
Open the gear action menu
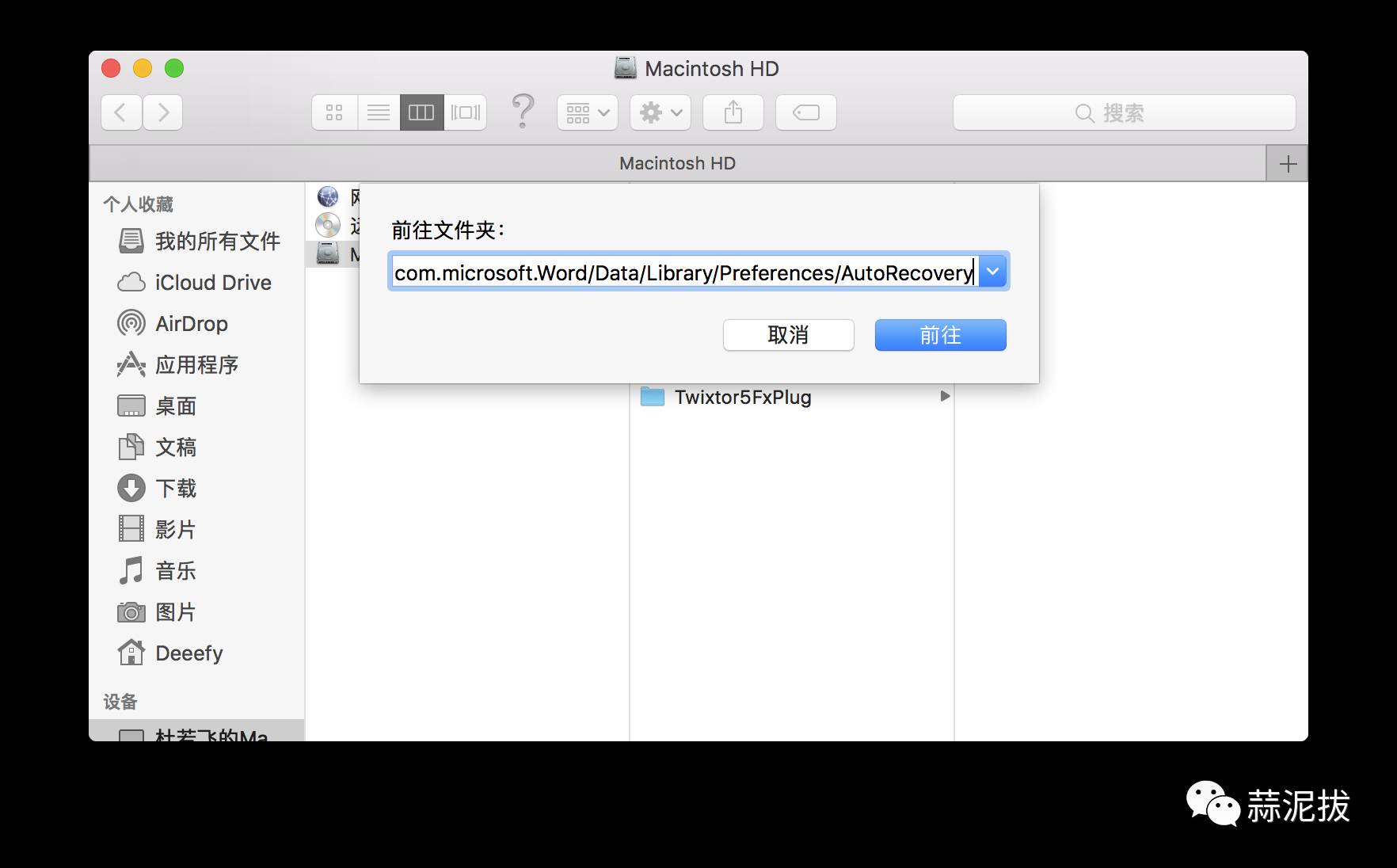click(x=660, y=112)
